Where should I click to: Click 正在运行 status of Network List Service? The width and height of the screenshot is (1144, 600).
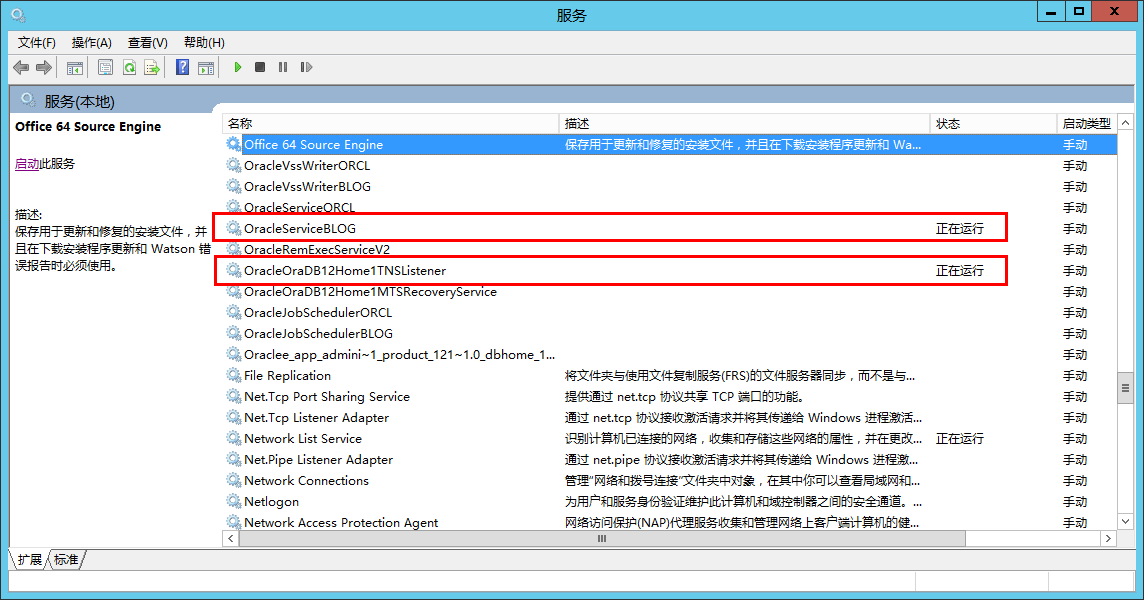(959, 439)
